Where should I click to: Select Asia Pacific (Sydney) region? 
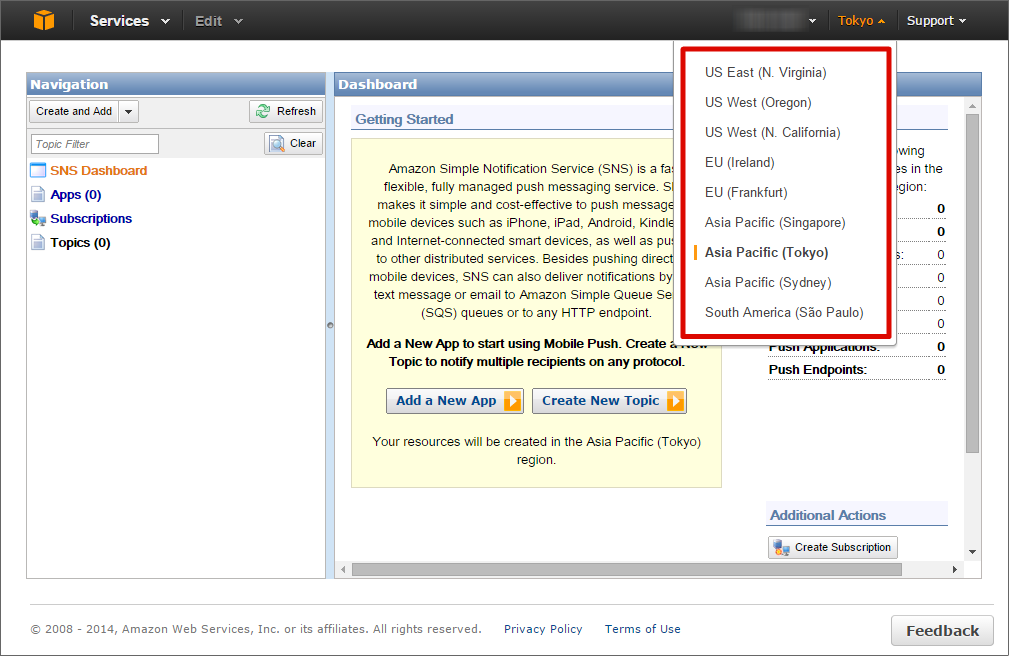coord(768,283)
